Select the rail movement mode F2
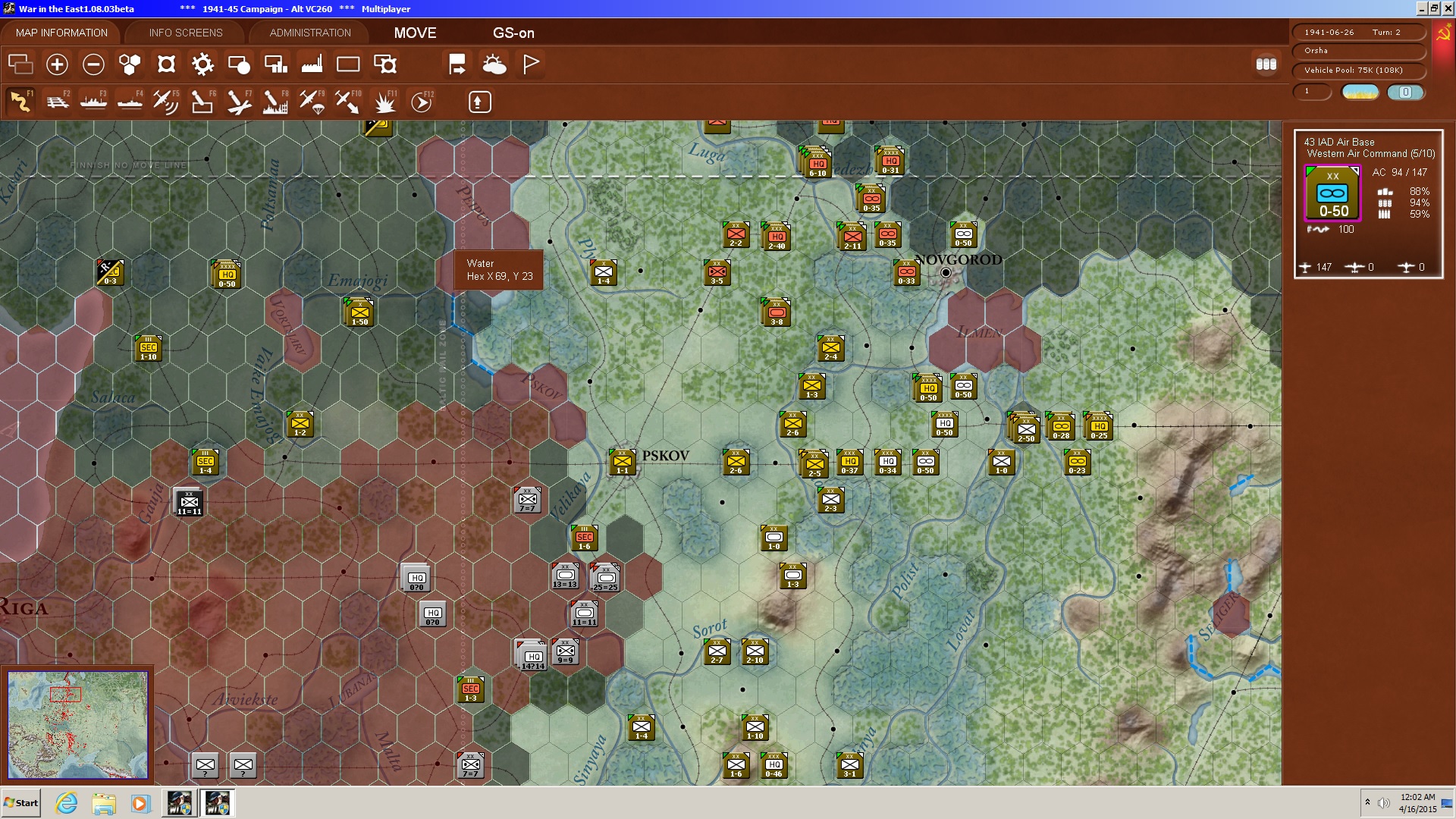This screenshot has height=819, width=1456. pos(58,101)
